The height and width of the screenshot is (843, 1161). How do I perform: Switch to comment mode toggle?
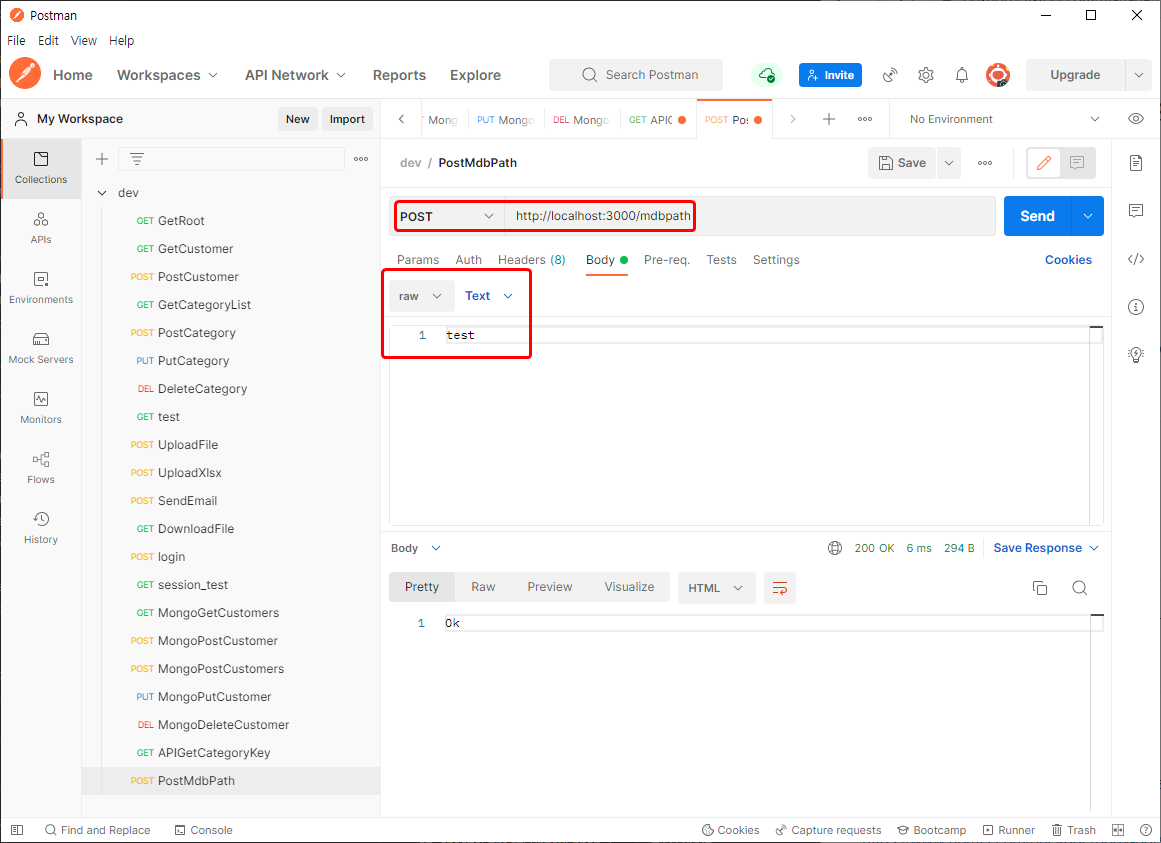pyautogui.click(x=1077, y=163)
